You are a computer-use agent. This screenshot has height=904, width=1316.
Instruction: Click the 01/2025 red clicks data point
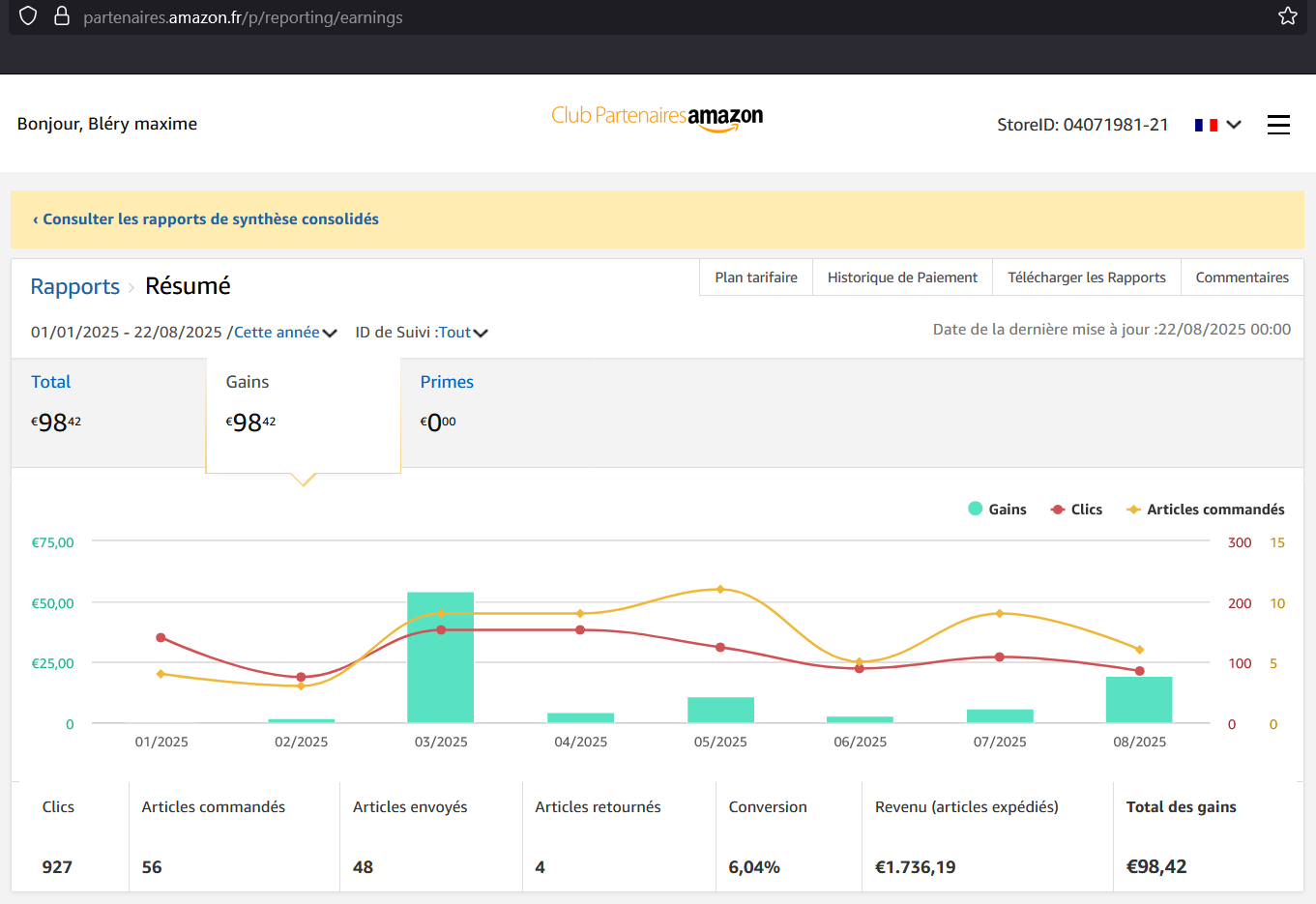pos(161,638)
